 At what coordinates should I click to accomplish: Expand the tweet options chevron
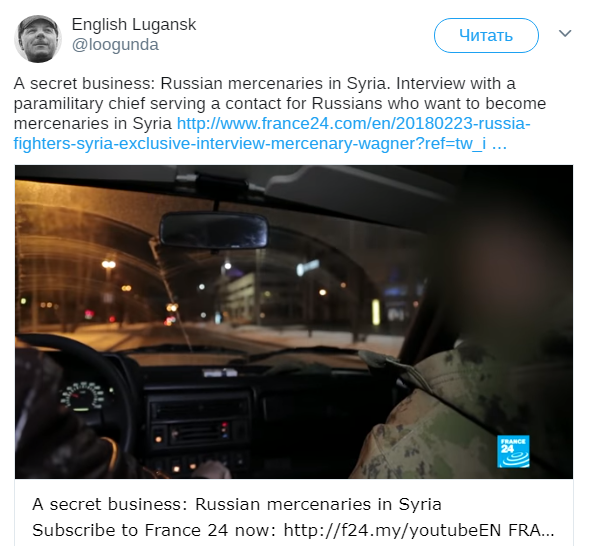coord(565,34)
